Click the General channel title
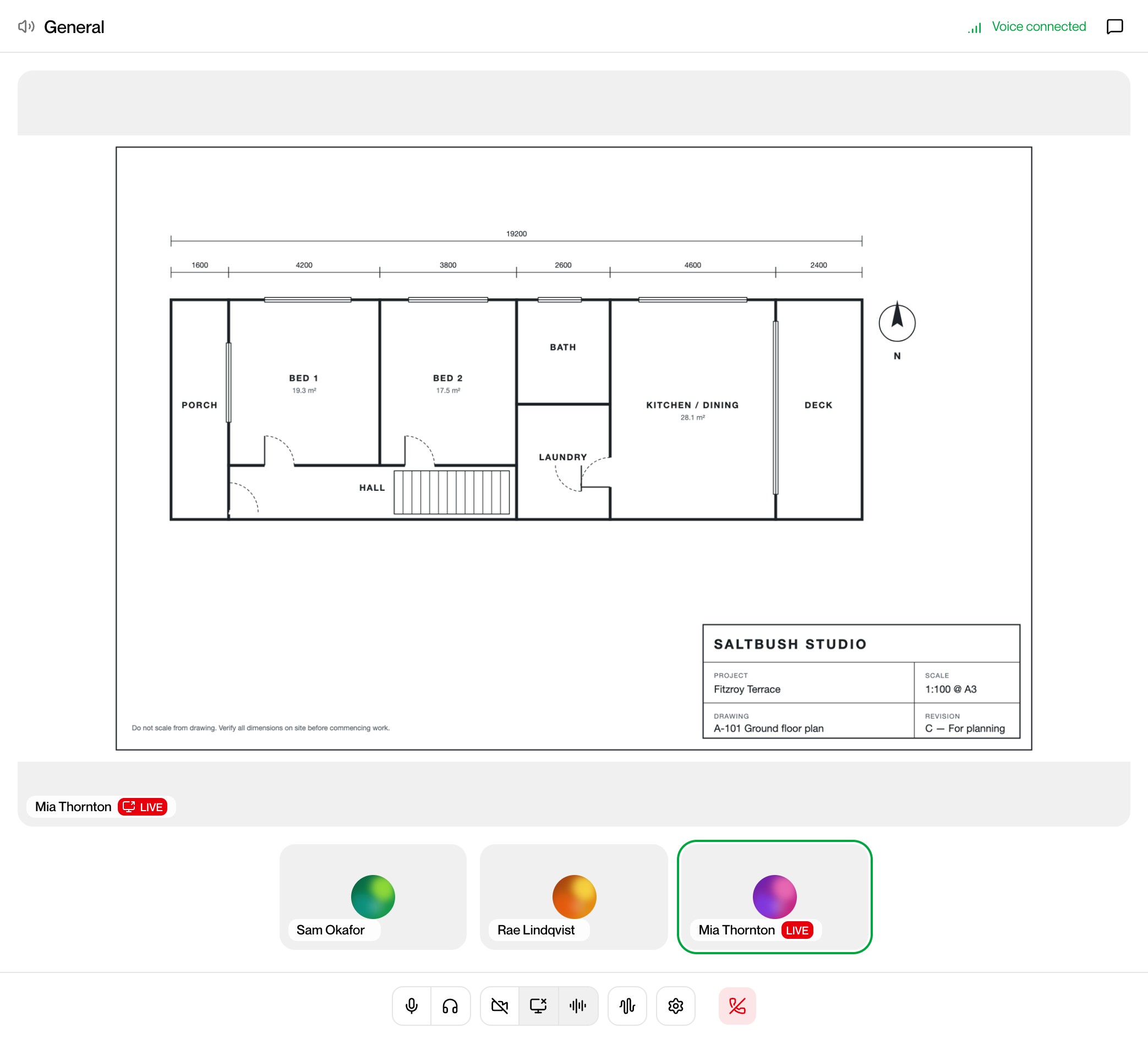1148x1039 pixels. (x=74, y=27)
